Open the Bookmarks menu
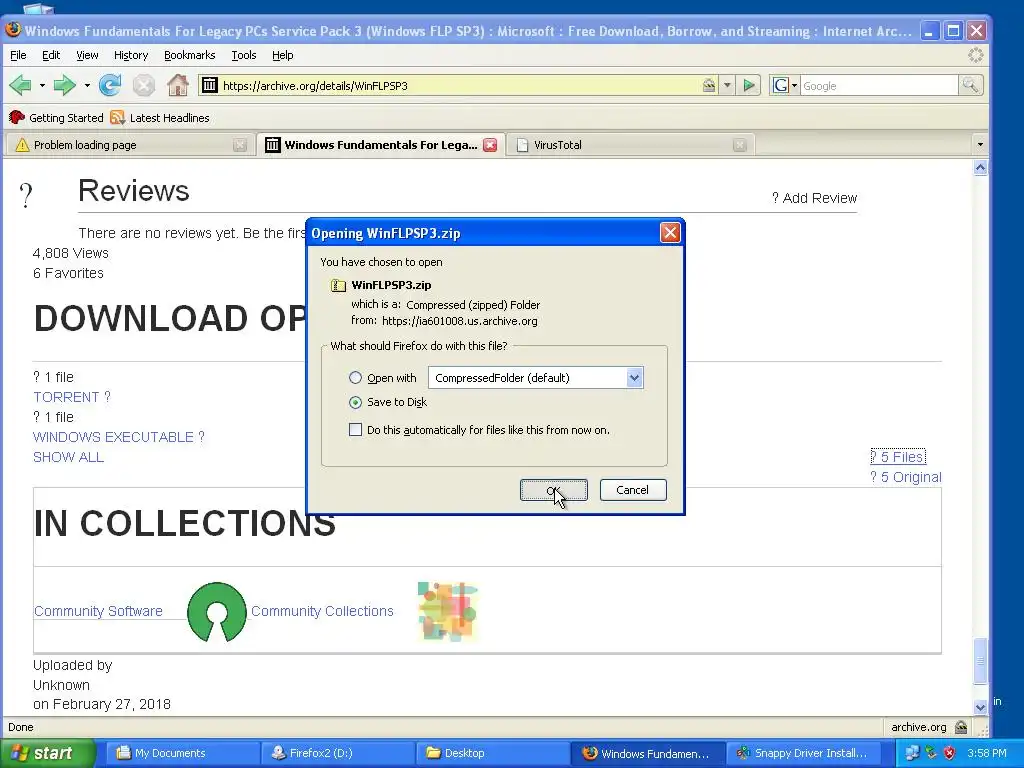Viewport: 1024px width, 768px height. point(189,56)
